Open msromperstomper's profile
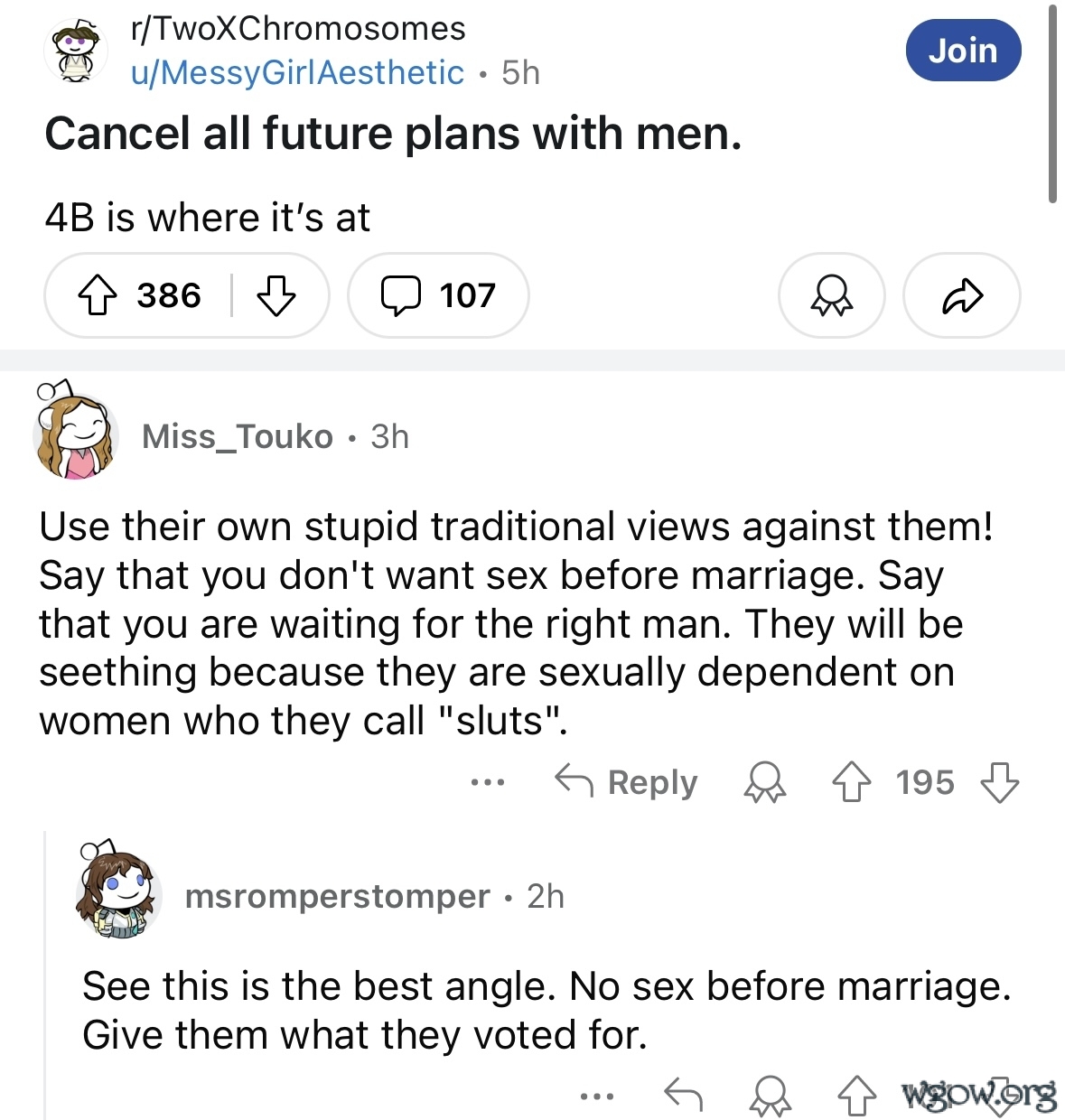The image size is (1065, 1120). click(x=337, y=896)
